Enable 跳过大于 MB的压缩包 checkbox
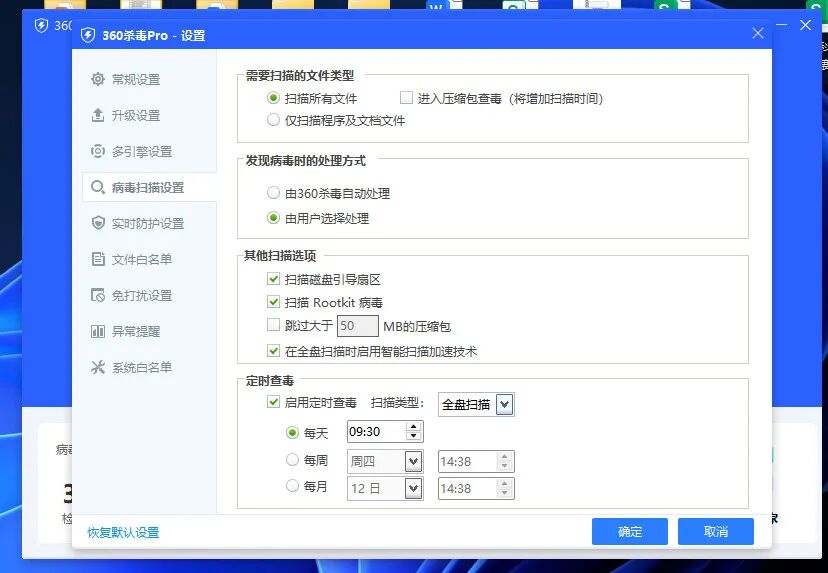Viewport: 828px width, 573px height. coord(273,325)
